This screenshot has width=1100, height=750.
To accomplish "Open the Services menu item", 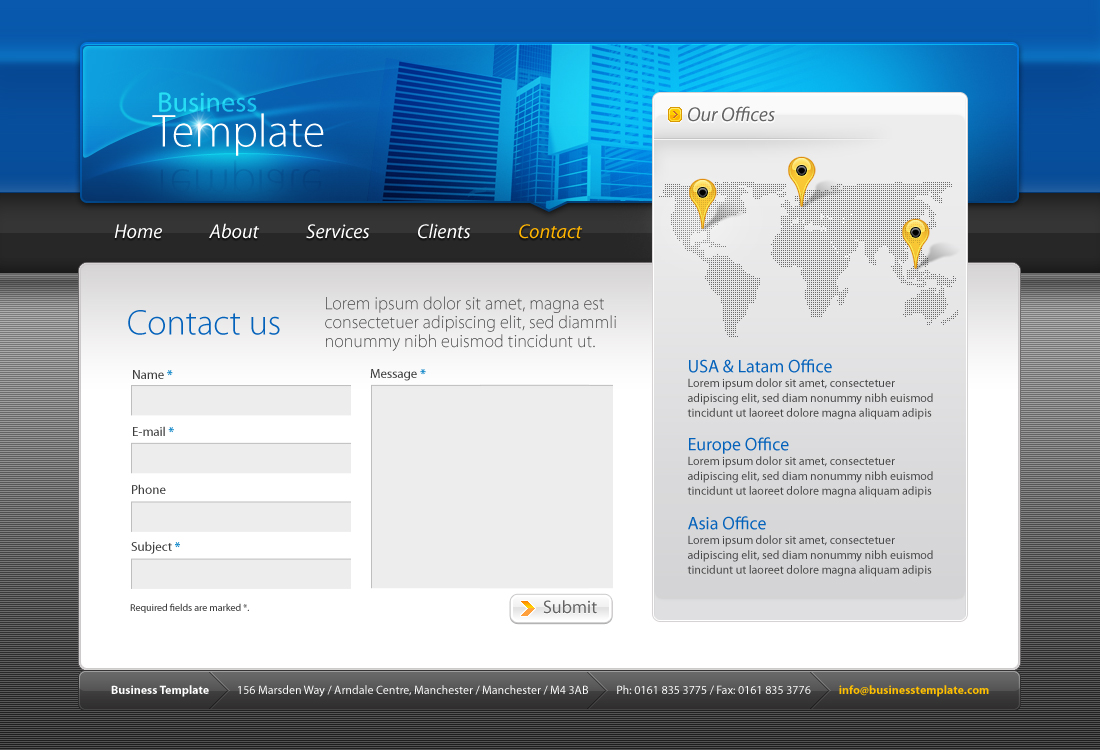I will pyautogui.click(x=337, y=232).
